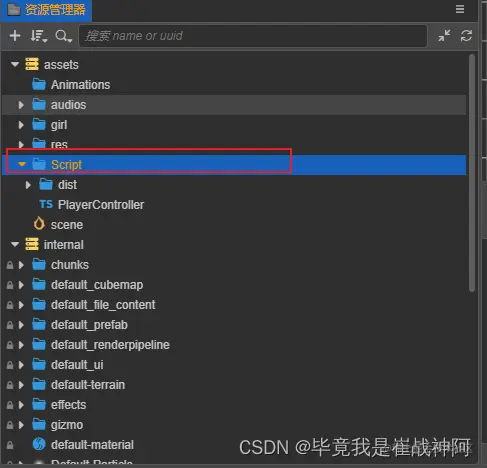Expand the effects folder arrow

coord(21,405)
